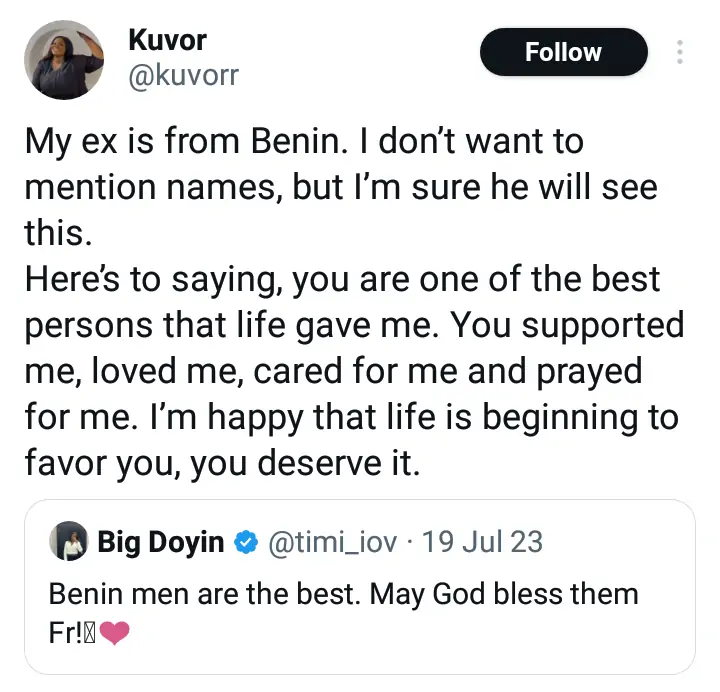
Task: Click the Kuvor display name
Action: (166, 40)
